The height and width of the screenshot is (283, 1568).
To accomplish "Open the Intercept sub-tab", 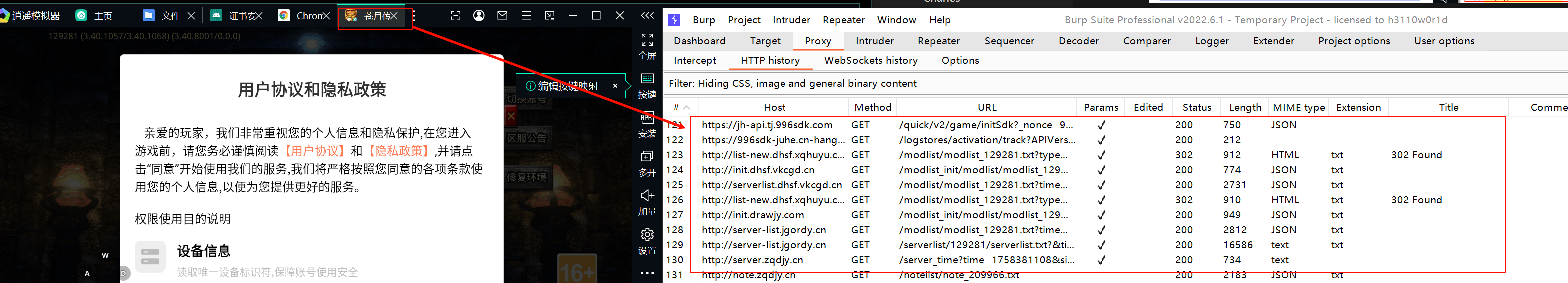I will click(695, 60).
